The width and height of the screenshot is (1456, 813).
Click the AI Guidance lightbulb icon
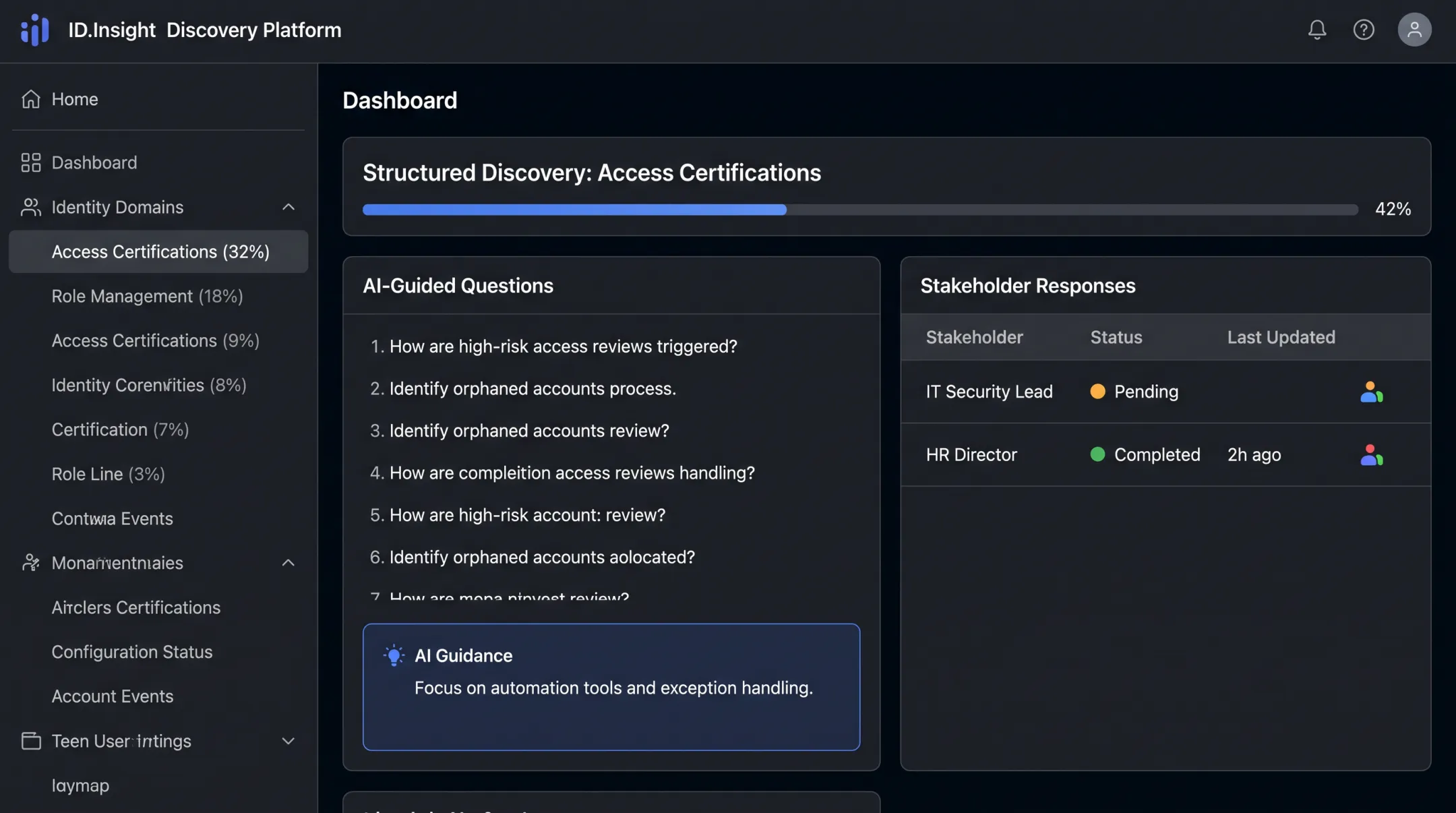394,655
